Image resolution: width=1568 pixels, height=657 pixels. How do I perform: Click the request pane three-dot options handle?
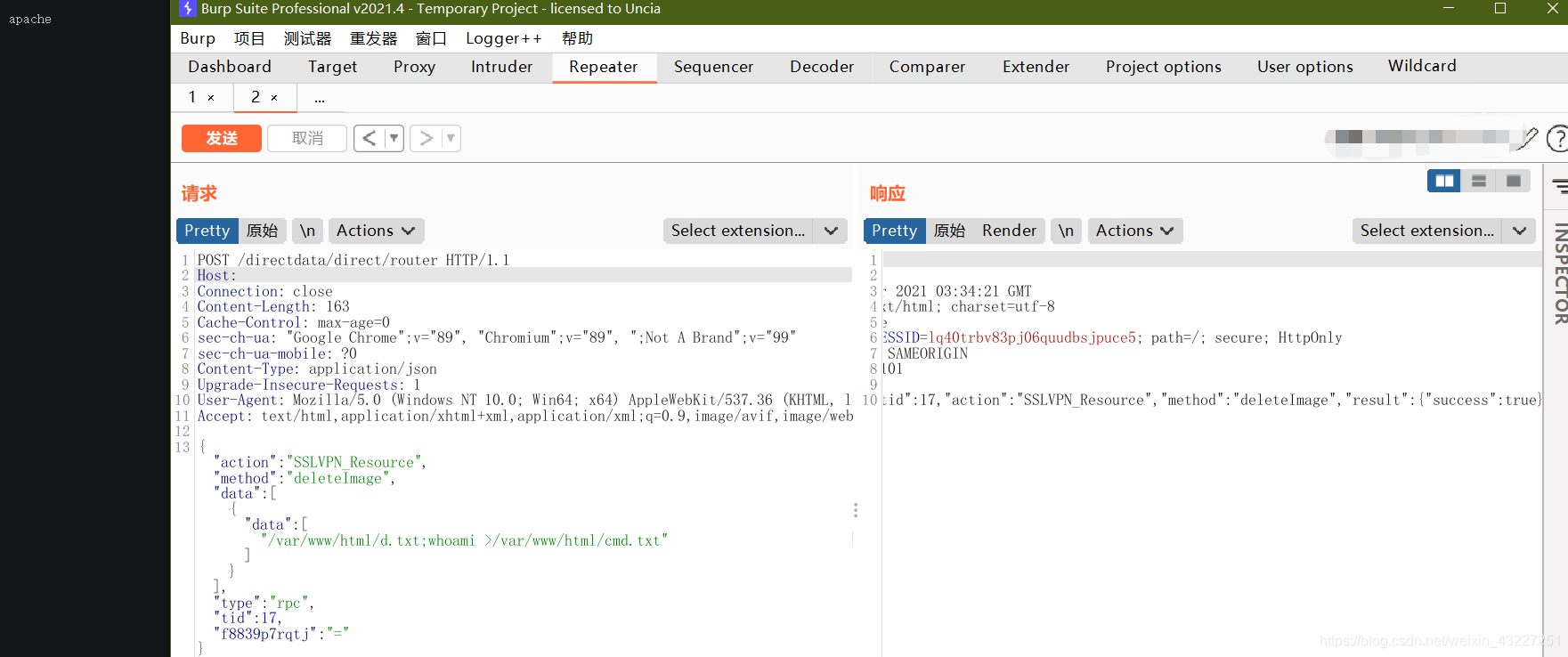pyautogui.click(x=856, y=510)
